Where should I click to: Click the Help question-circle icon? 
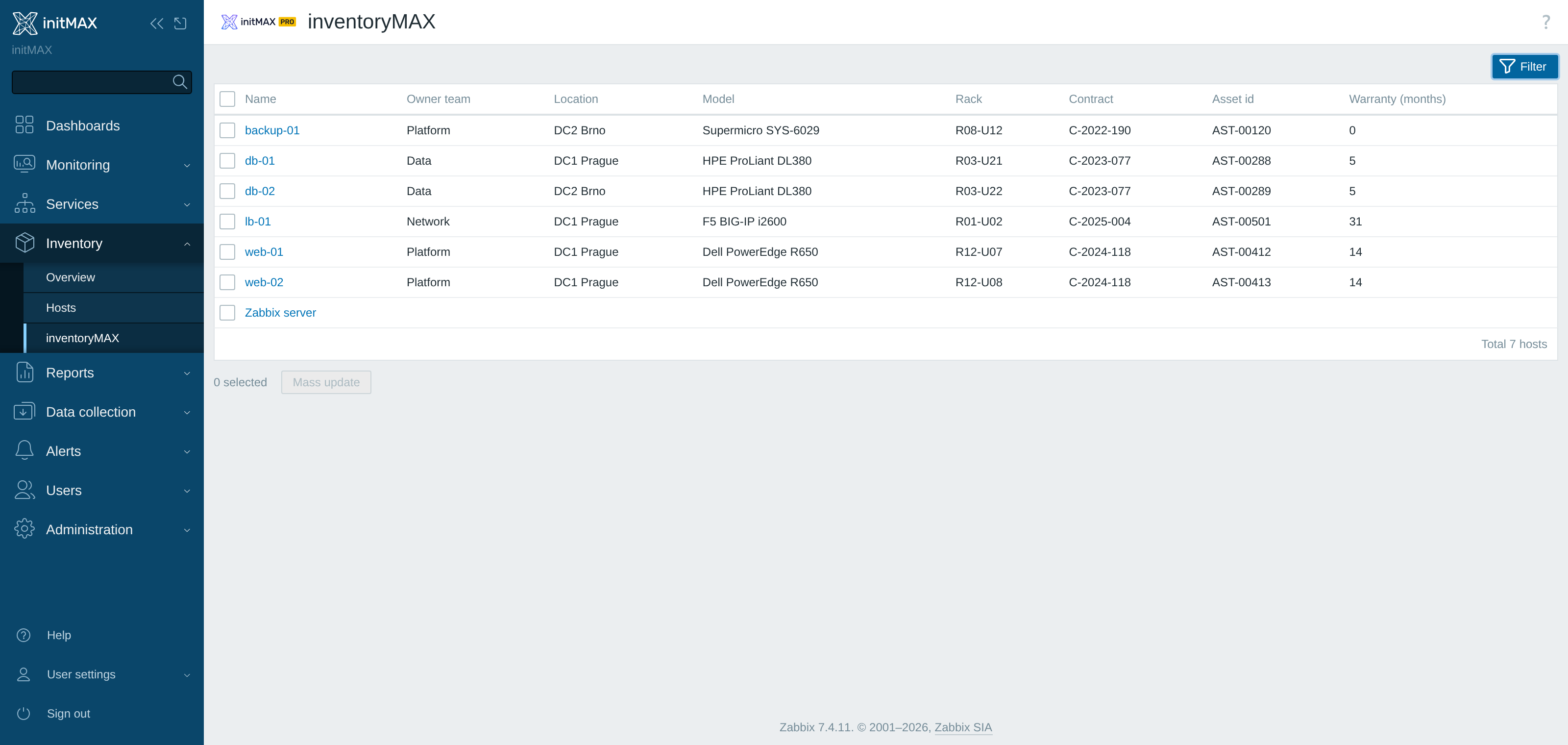(x=23, y=635)
